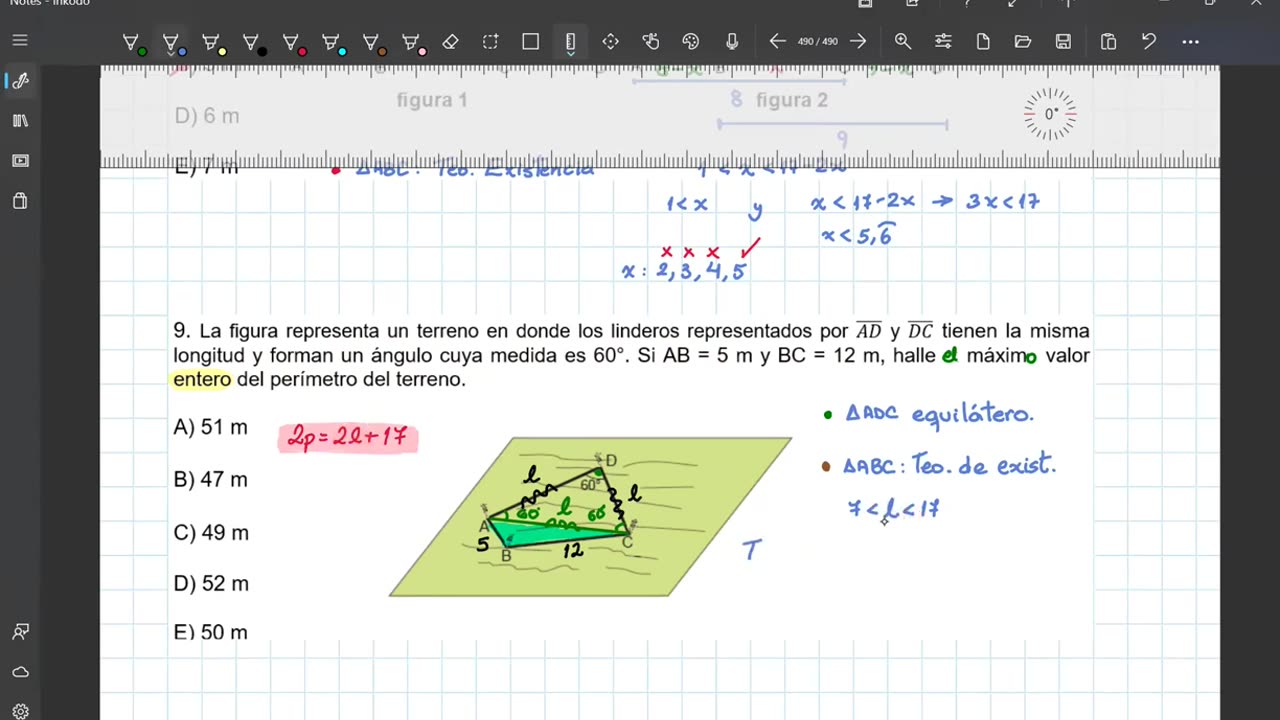Undo the last stroke
Screen dimensions: 1280x720
tap(1149, 42)
